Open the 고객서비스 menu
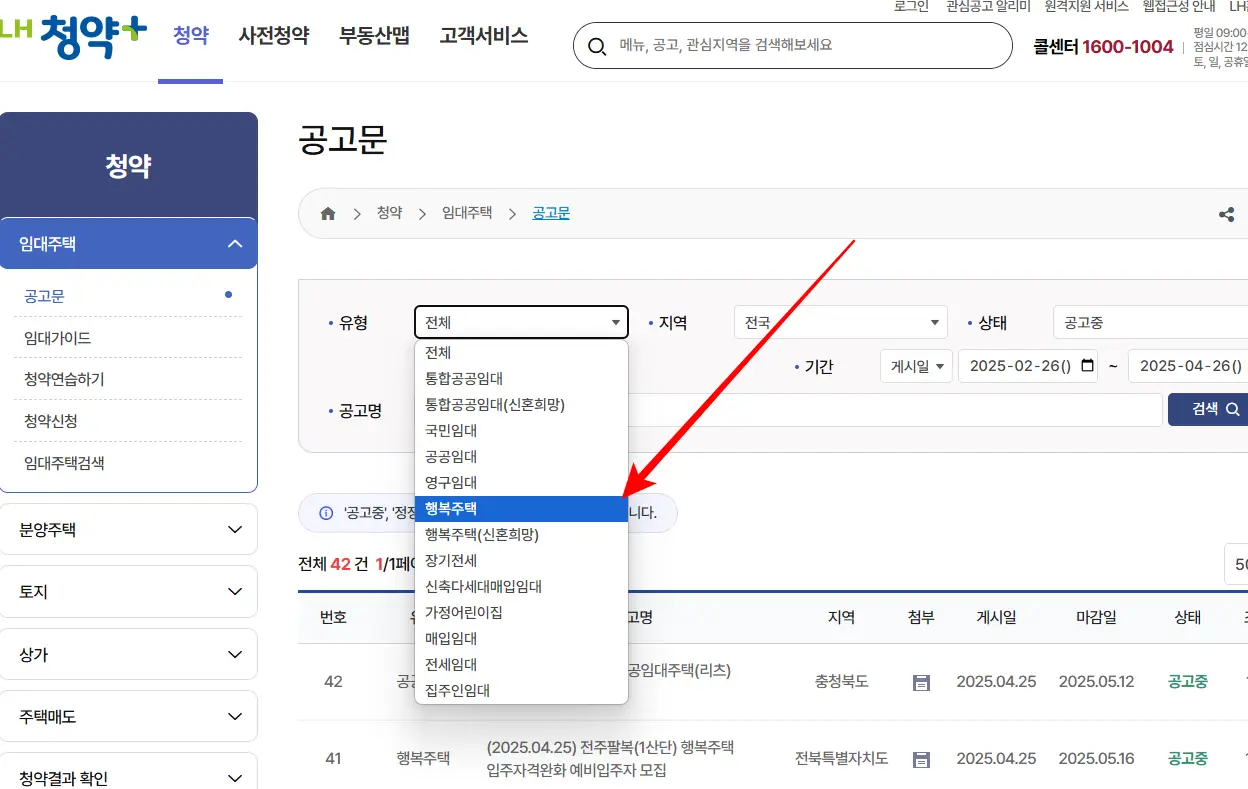Image resolution: width=1248 pixels, height=789 pixels. (483, 36)
